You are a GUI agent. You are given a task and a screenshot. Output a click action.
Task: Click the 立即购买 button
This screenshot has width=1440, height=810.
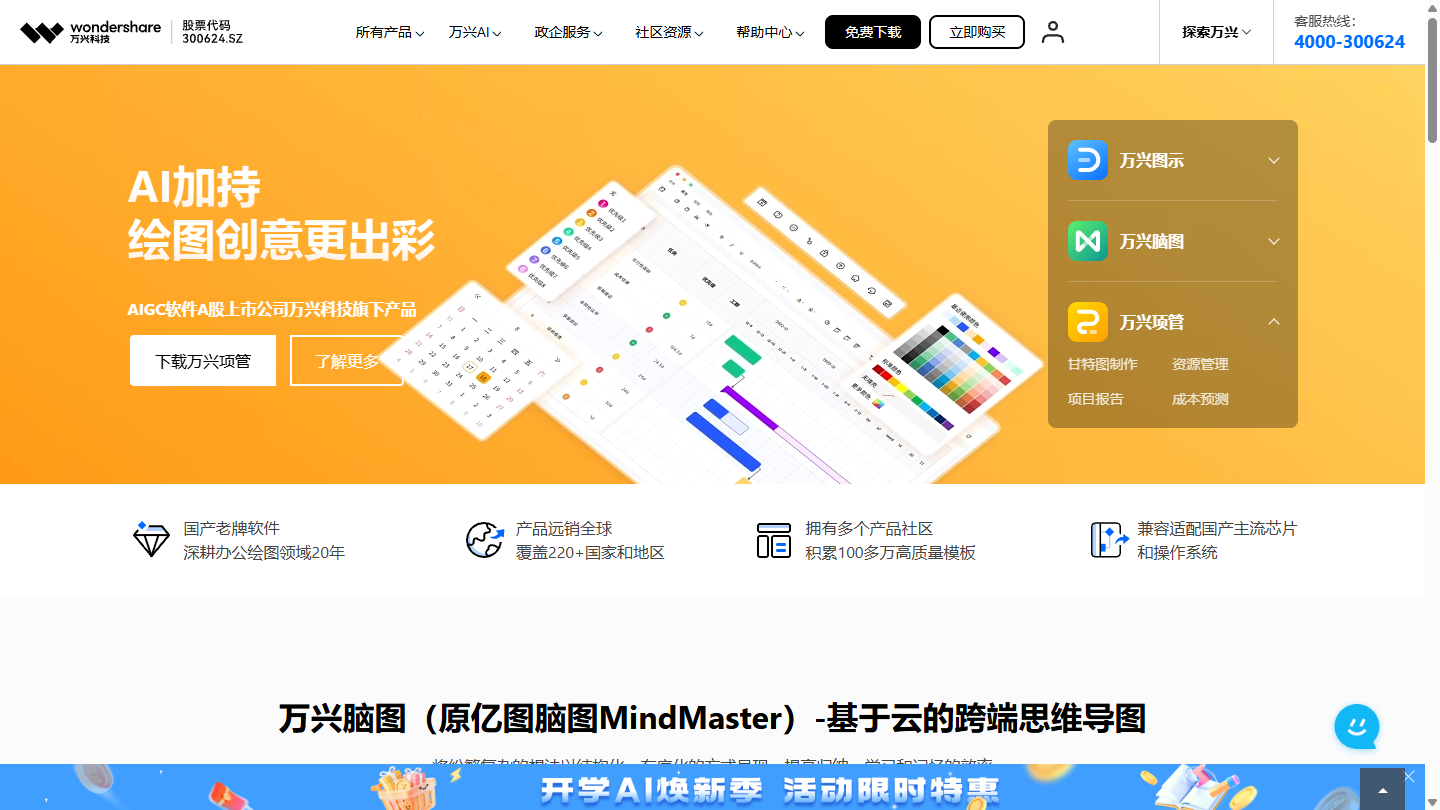977,32
